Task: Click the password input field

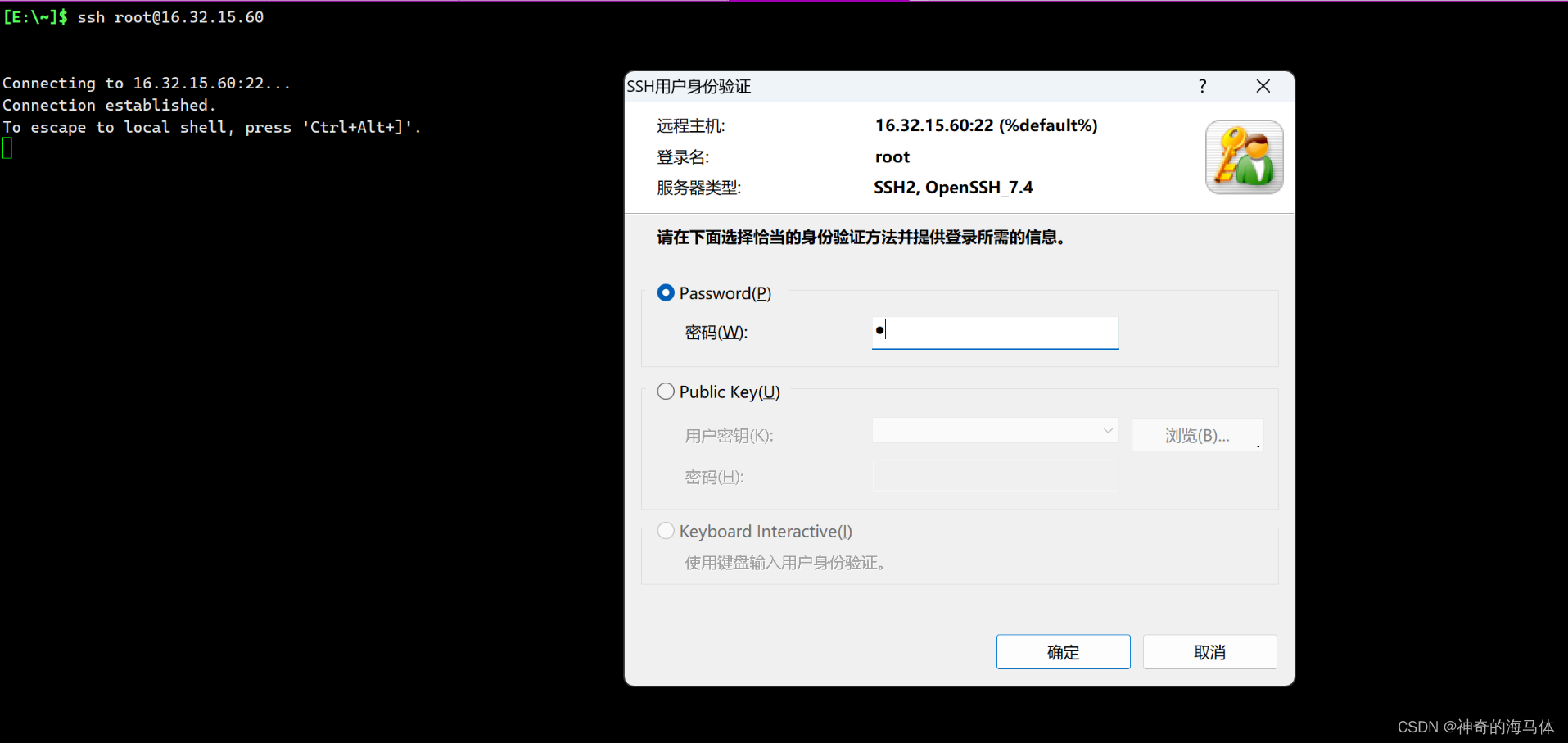Action: pyautogui.click(x=995, y=333)
